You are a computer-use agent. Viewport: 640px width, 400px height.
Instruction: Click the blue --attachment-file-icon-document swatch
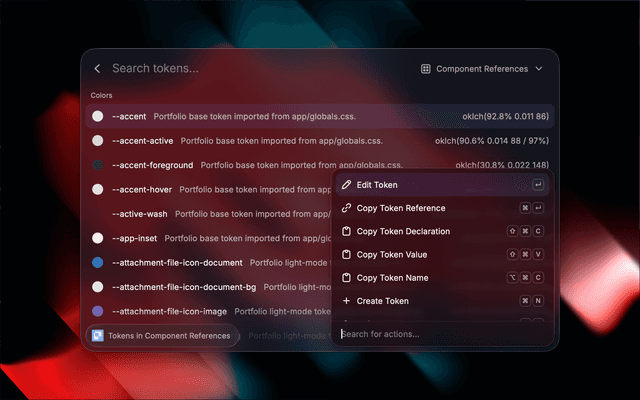(98, 262)
